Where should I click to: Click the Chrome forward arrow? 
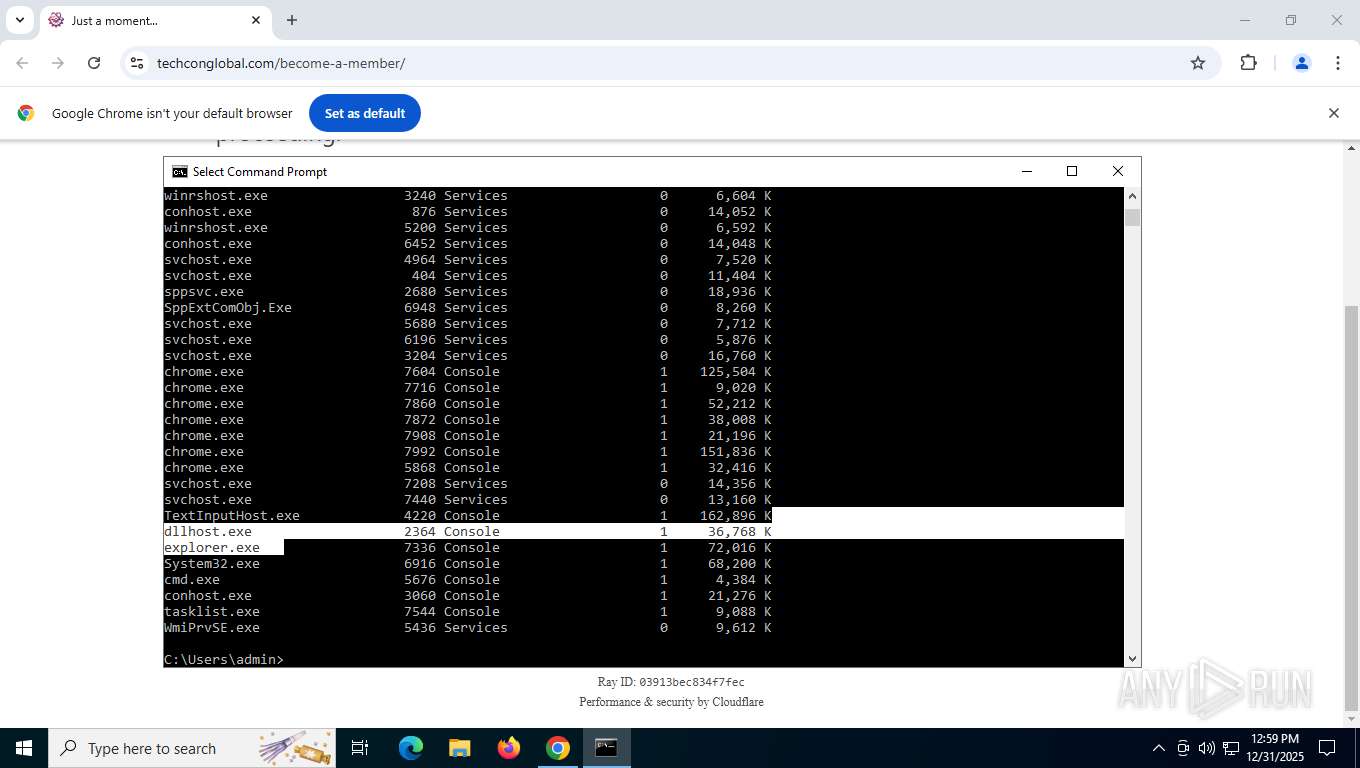coord(58,63)
